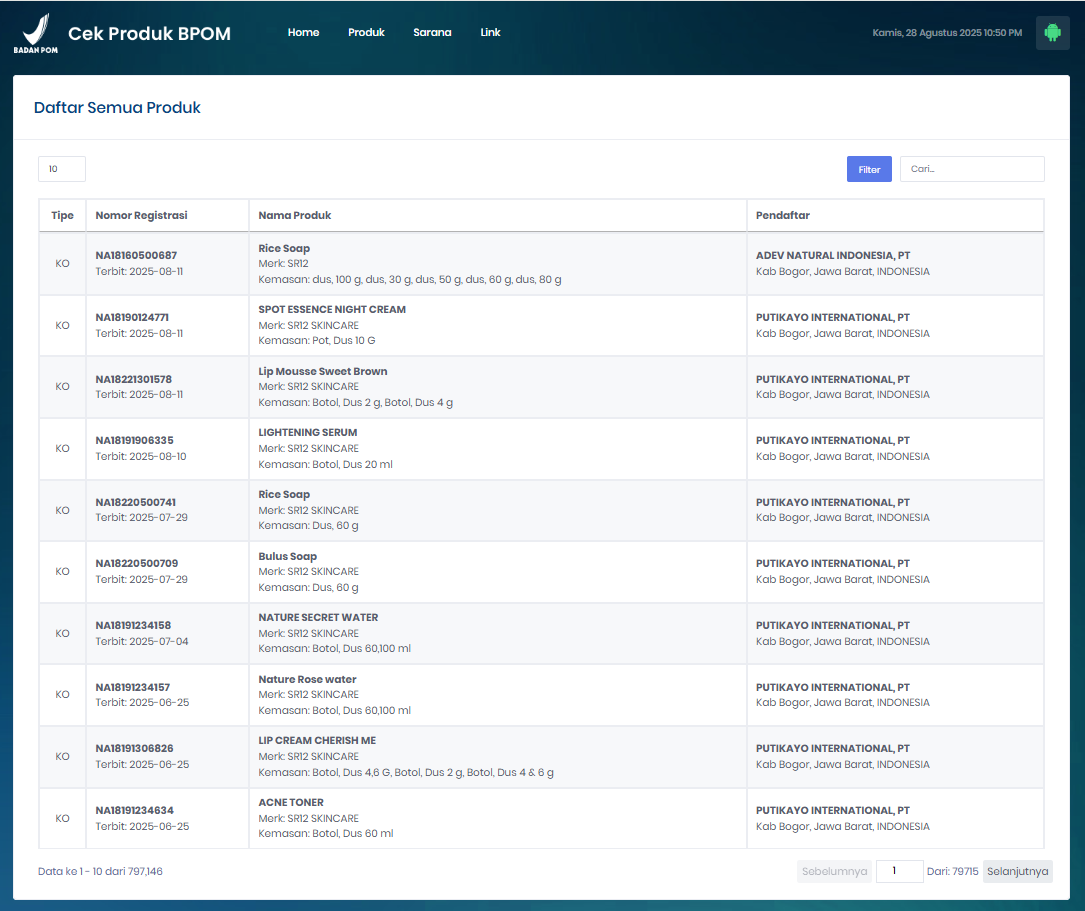Click the green Android app icon

(x=1052, y=33)
